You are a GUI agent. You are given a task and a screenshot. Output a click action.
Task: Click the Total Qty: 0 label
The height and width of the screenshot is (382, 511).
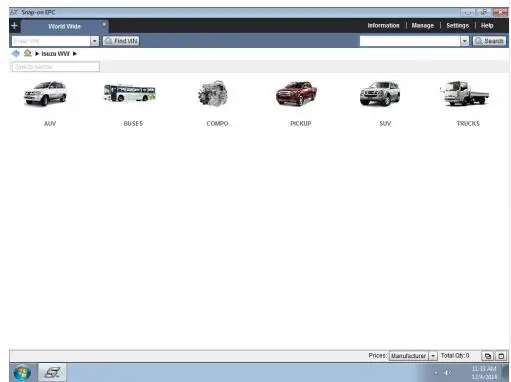[455, 356]
